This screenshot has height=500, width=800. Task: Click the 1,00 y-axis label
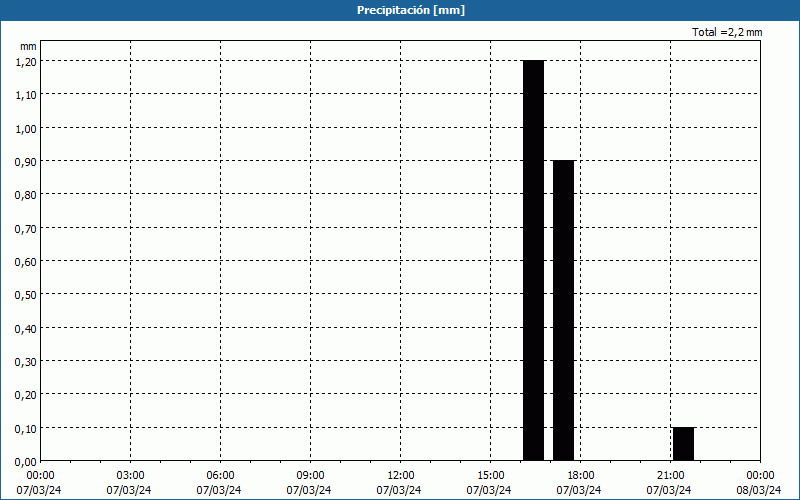[x=26, y=129]
